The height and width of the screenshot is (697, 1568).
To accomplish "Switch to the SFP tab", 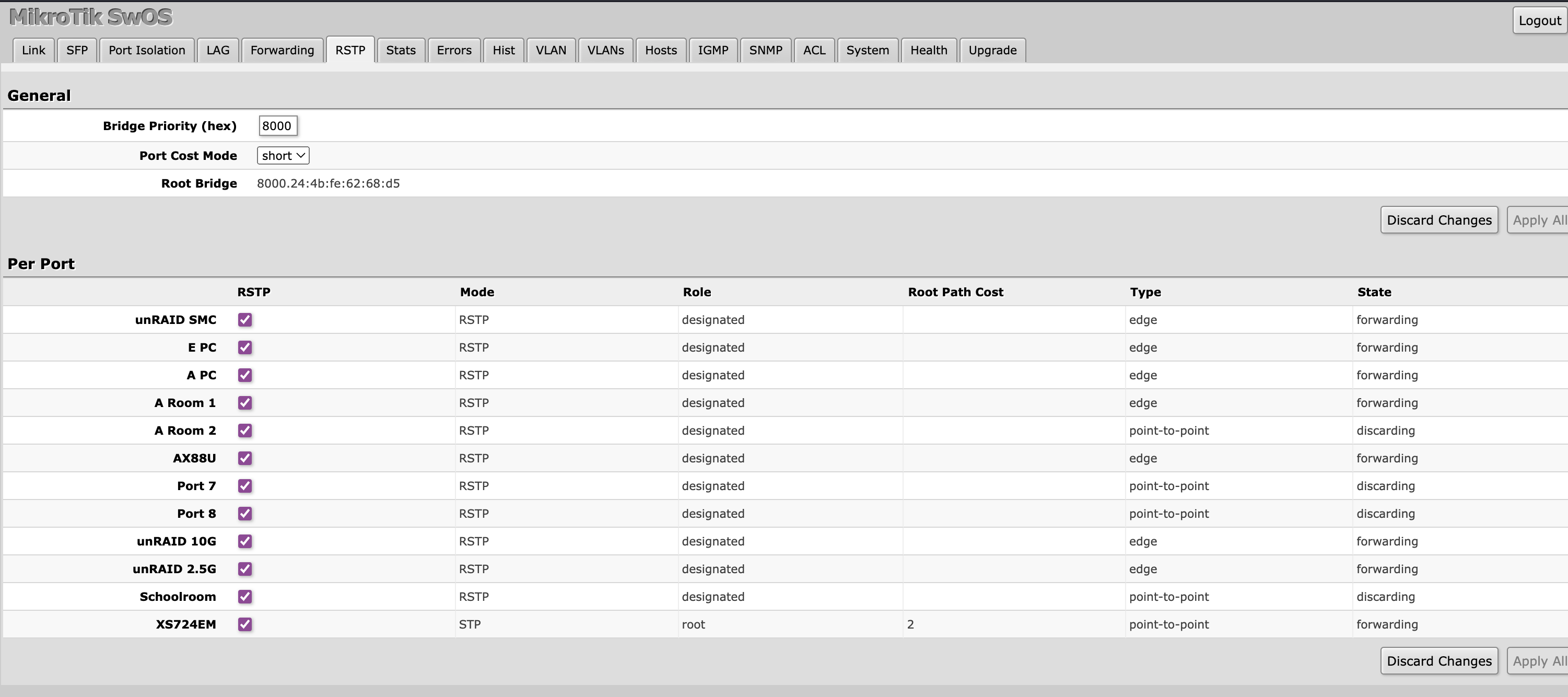I will (77, 51).
